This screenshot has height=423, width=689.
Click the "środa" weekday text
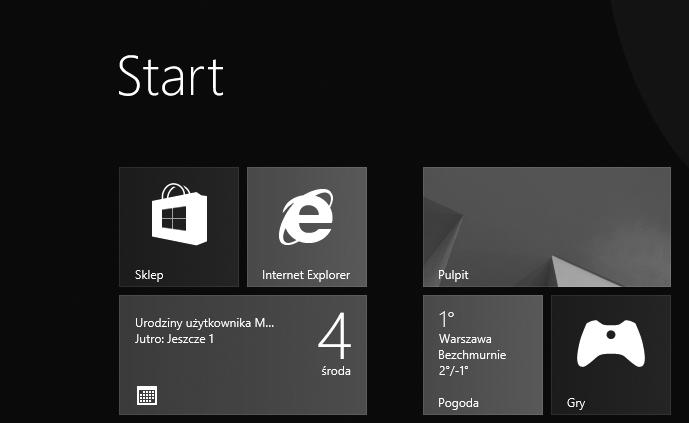click(x=336, y=371)
